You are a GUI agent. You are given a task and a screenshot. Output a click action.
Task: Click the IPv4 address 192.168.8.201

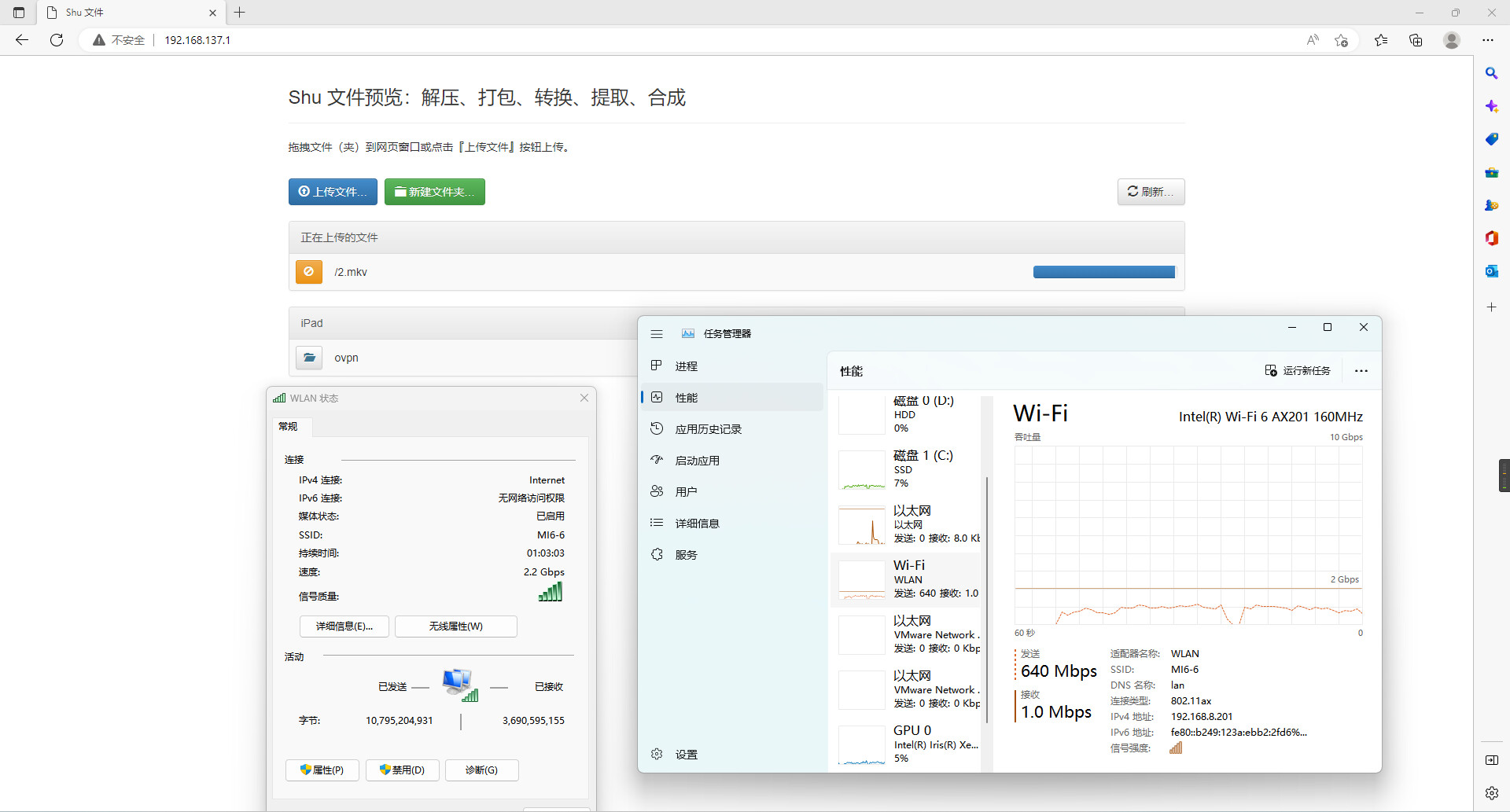tap(1202, 717)
